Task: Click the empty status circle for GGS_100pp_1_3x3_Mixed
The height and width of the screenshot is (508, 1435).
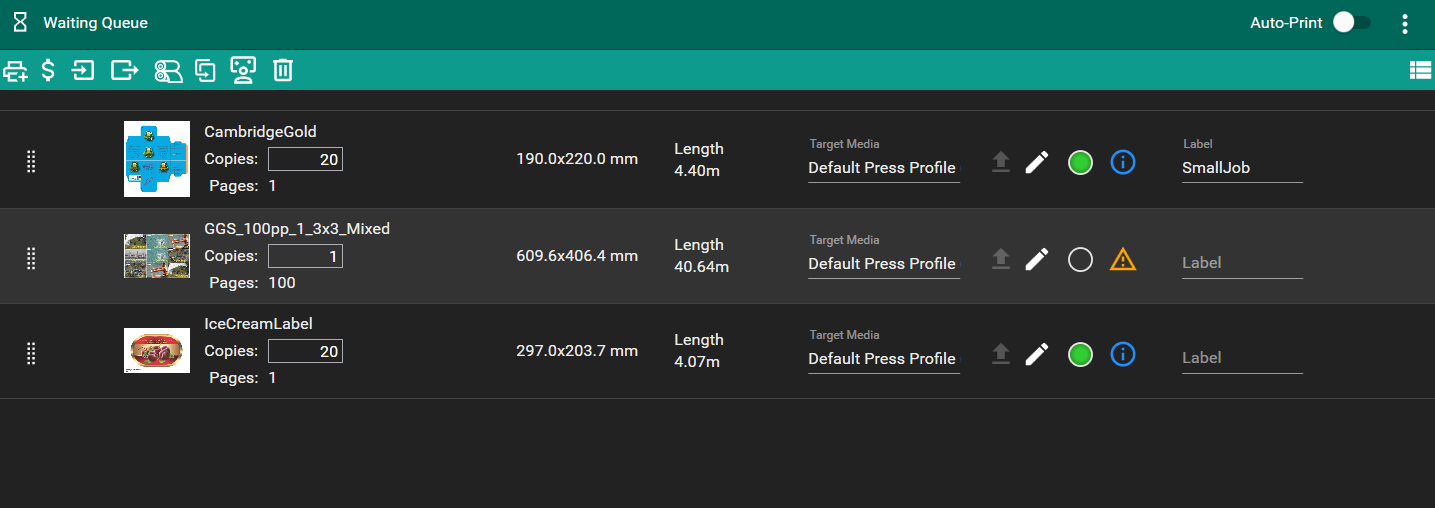Action: point(1080,260)
